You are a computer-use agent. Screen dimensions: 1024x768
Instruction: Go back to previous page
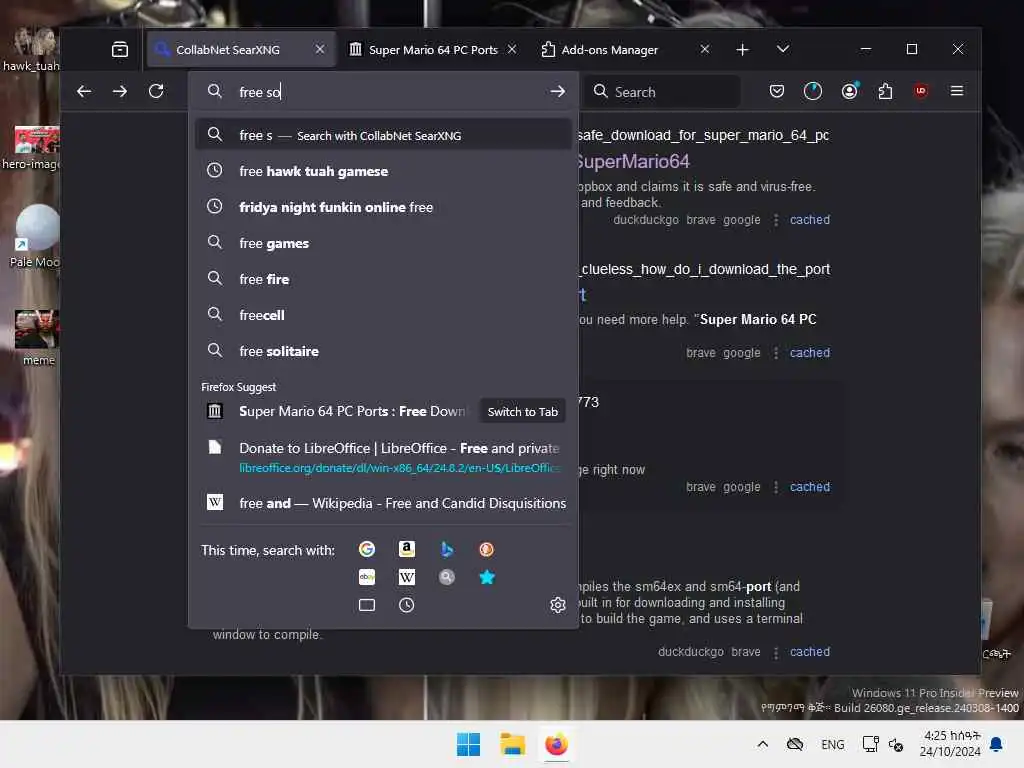coord(84,91)
